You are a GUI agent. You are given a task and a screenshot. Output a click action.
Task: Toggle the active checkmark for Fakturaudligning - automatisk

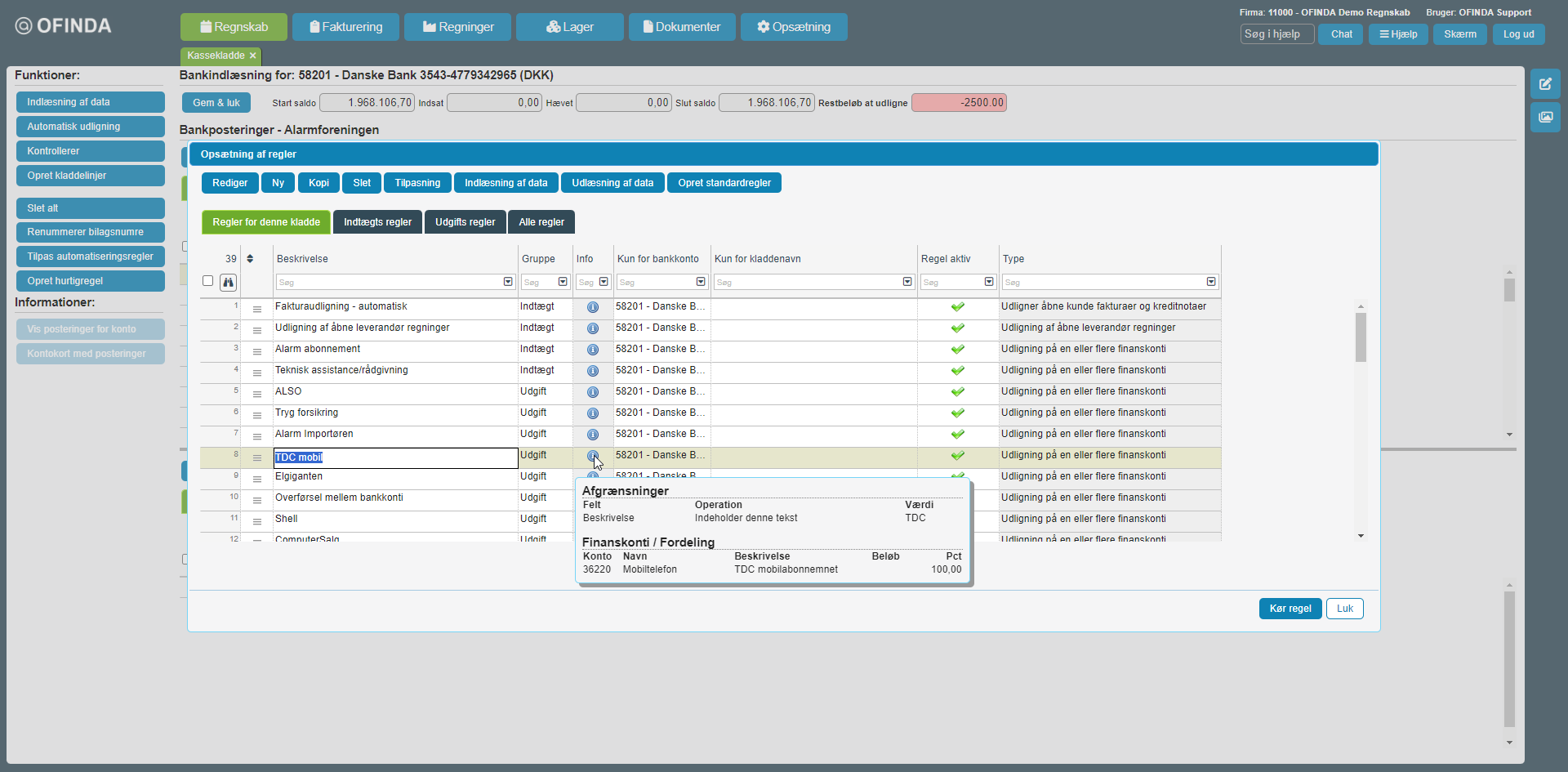point(958,307)
